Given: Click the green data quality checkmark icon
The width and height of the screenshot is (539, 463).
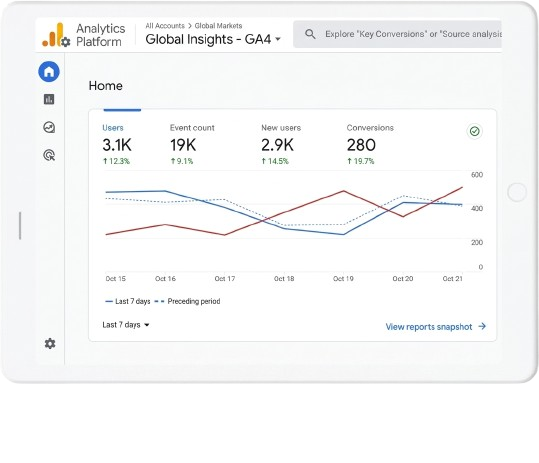Looking at the screenshot, I should [x=475, y=131].
